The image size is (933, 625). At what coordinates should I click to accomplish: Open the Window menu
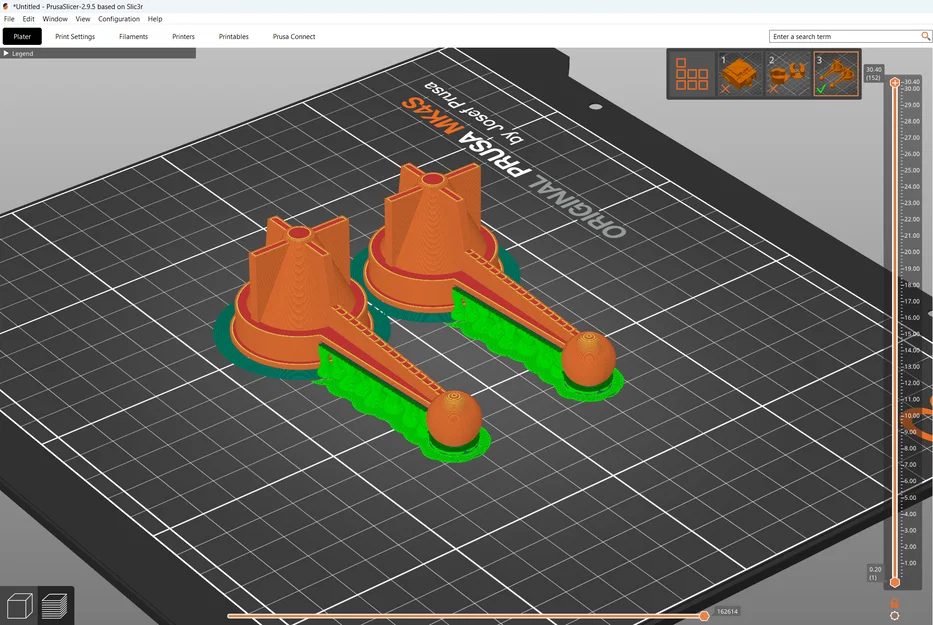[55, 19]
